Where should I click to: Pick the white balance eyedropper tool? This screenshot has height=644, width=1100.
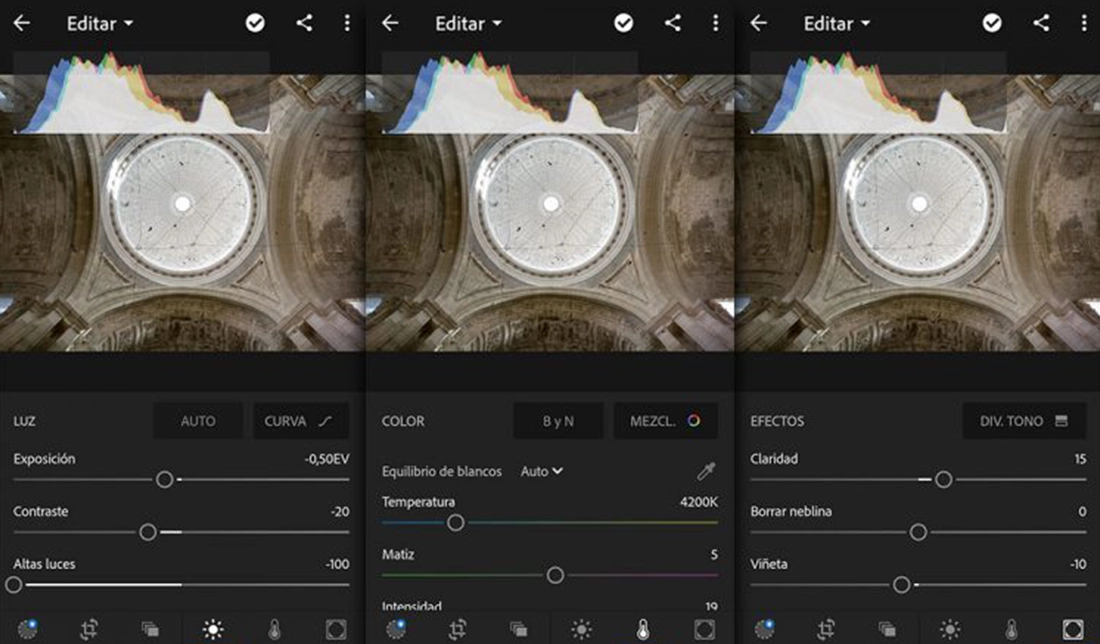coord(706,471)
